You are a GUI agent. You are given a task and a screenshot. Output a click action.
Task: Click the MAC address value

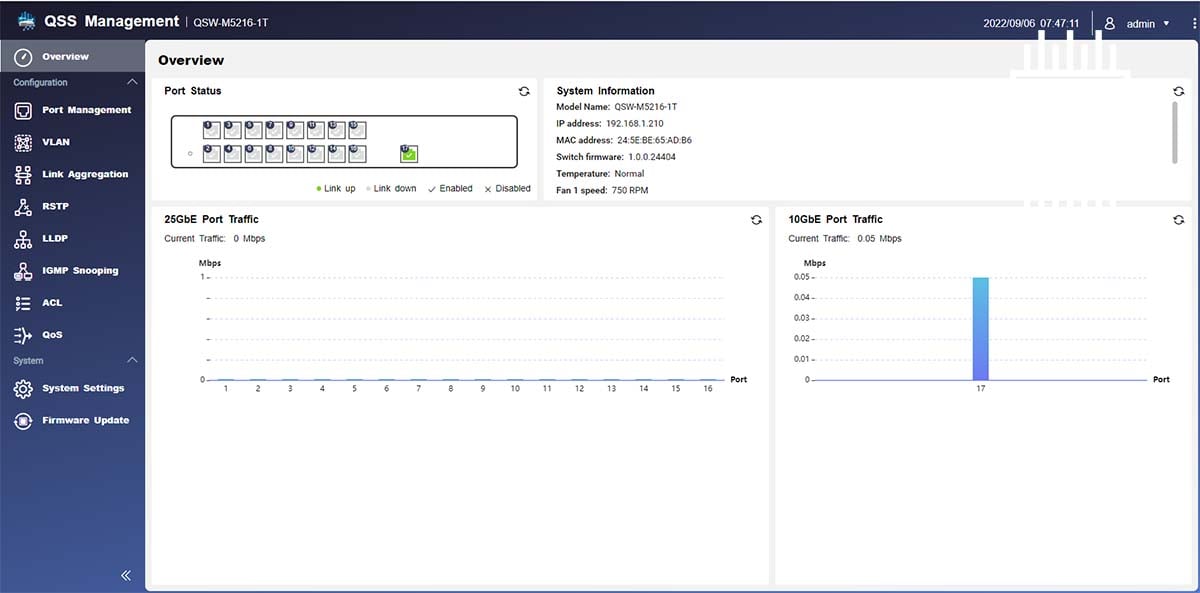pyautogui.click(x=654, y=140)
